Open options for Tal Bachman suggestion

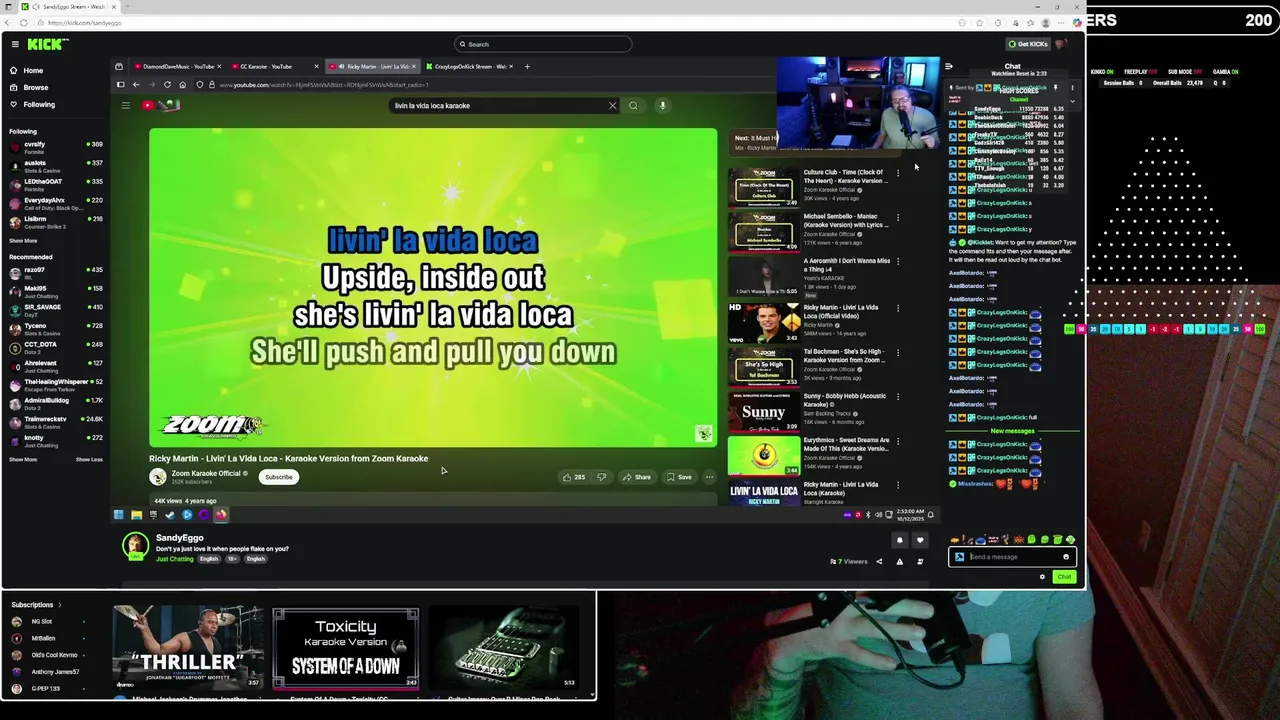[x=898, y=352]
